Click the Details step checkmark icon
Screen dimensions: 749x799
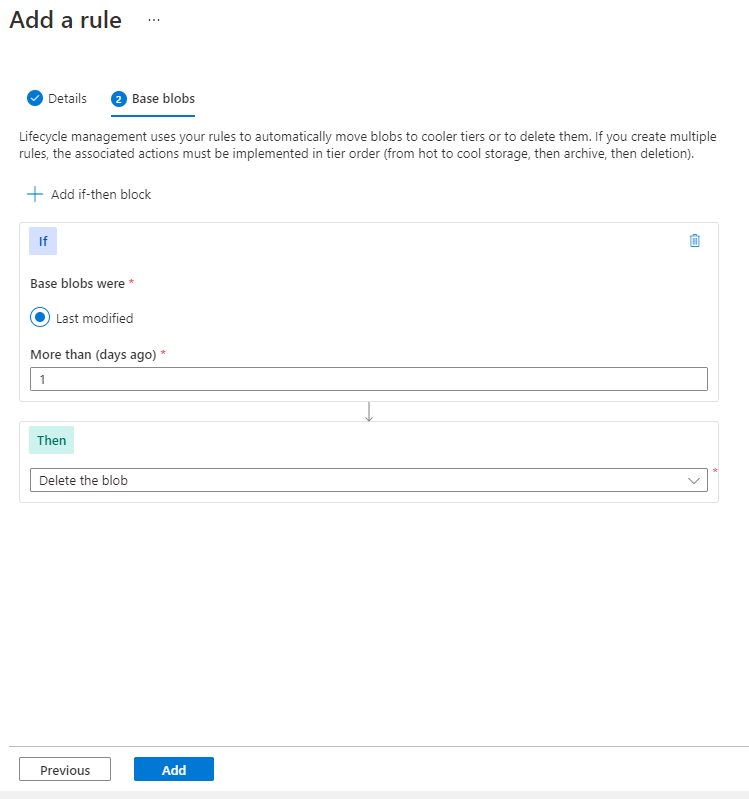click(x=35, y=98)
